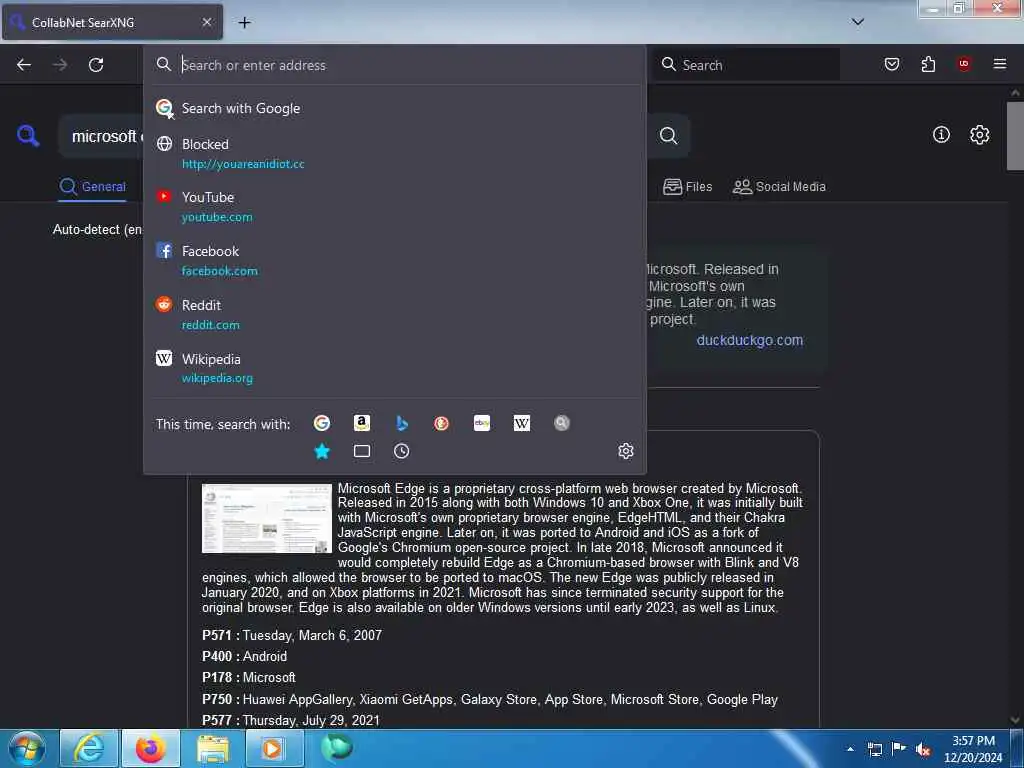Open the Extensions puzzle icon
Viewport: 1024px width, 768px height.
coord(928,64)
